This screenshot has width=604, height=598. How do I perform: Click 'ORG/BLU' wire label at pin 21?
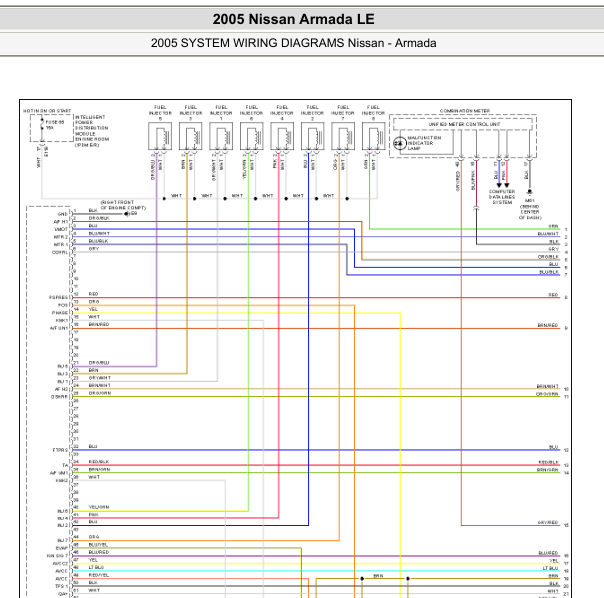(99, 363)
